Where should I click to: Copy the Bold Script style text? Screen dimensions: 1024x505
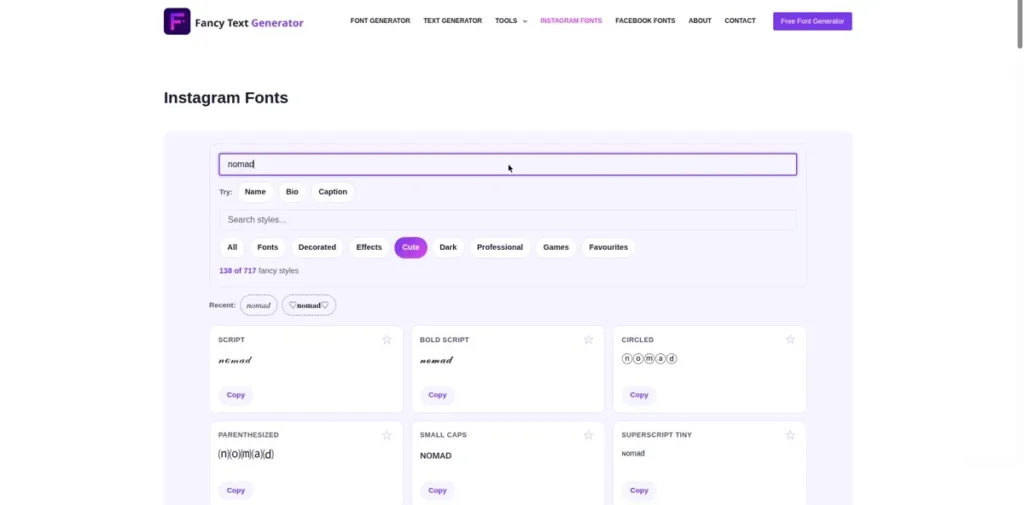pyautogui.click(x=438, y=395)
